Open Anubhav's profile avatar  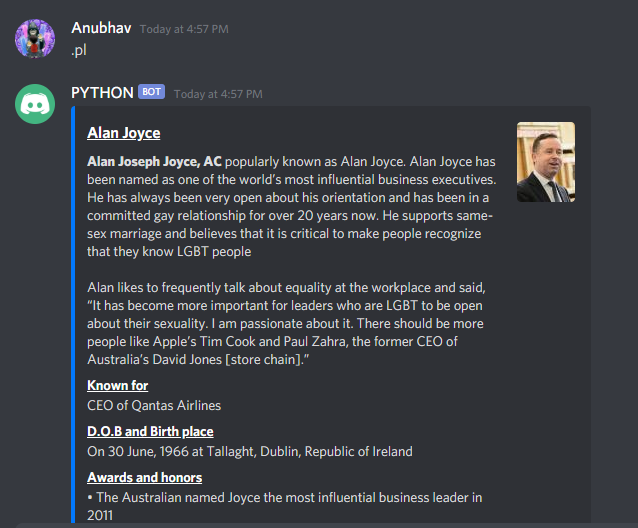(x=35, y=39)
